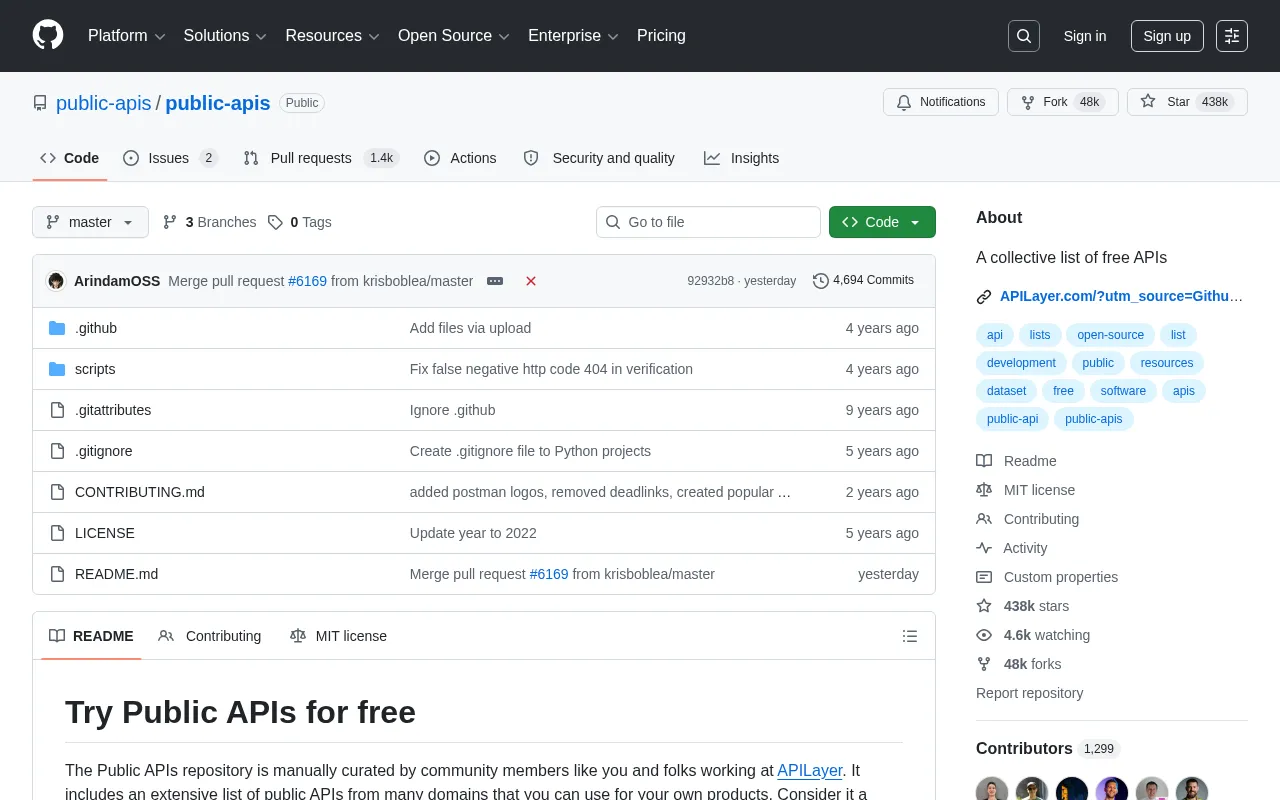1280x800 pixels.
Task: Click the README.md file icon
Action: tap(57, 574)
